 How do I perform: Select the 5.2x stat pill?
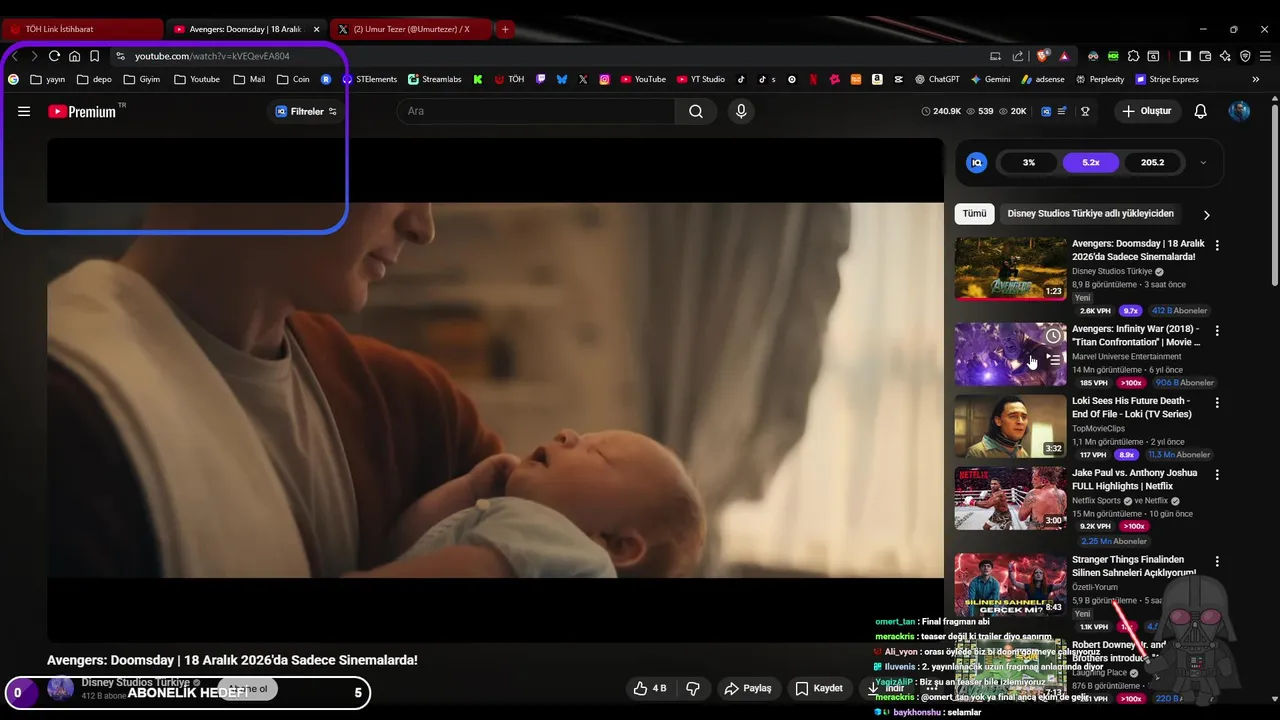pos(1091,162)
